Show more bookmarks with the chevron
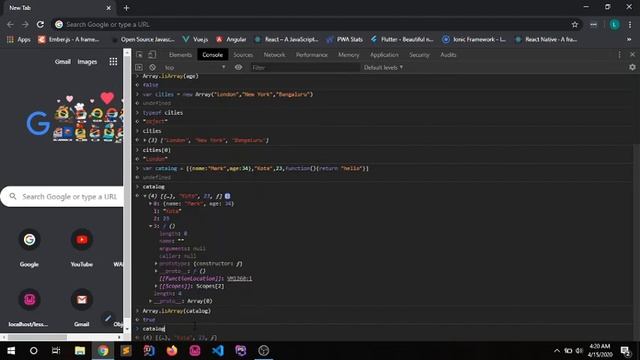The width and height of the screenshot is (640, 360). [x=629, y=39]
